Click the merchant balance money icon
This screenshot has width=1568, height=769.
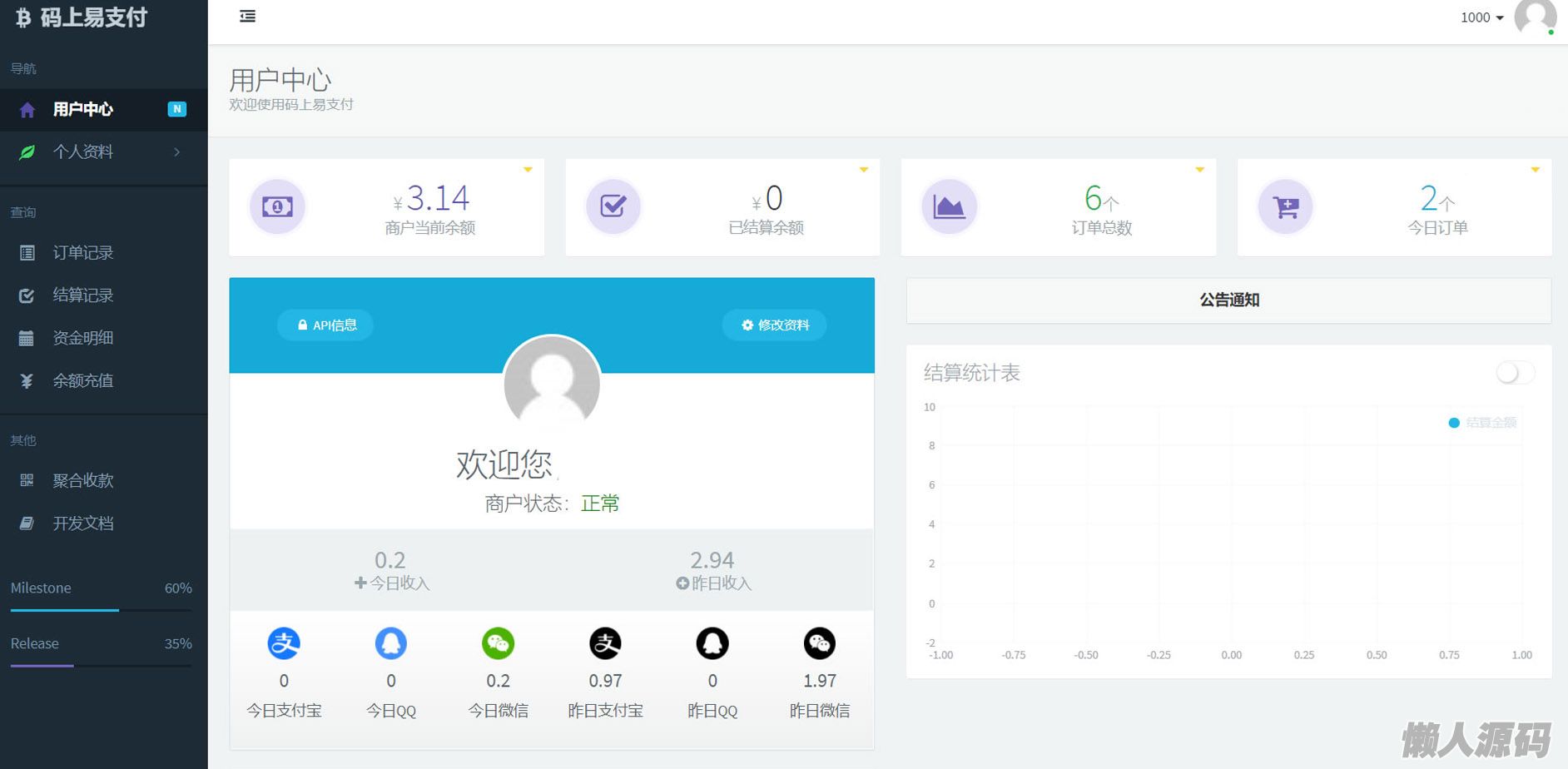click(x=277, y=206)
